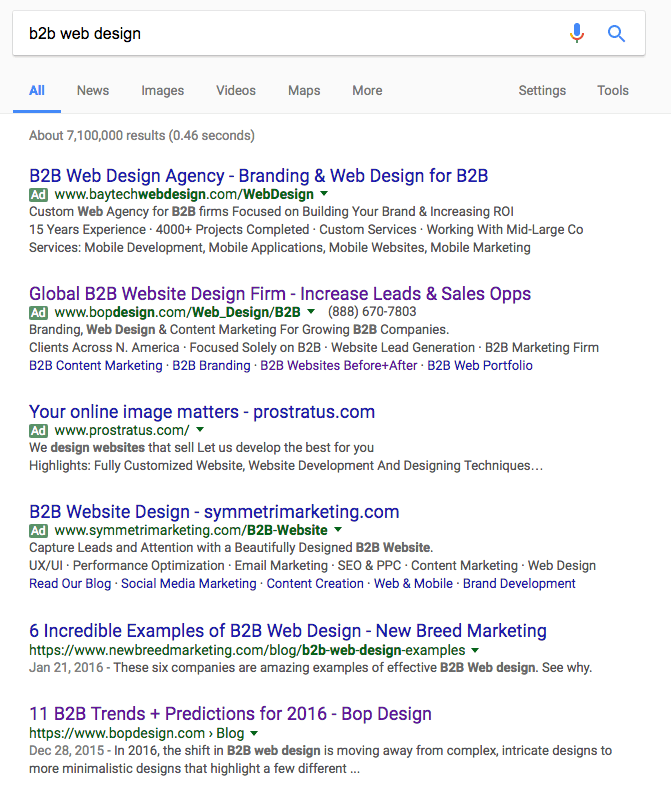Expand dropdown arrow next to symmetrimarketing.com/B2B-Website
The height and width of the screenshot is (792, 671).
tap(338, 529)
